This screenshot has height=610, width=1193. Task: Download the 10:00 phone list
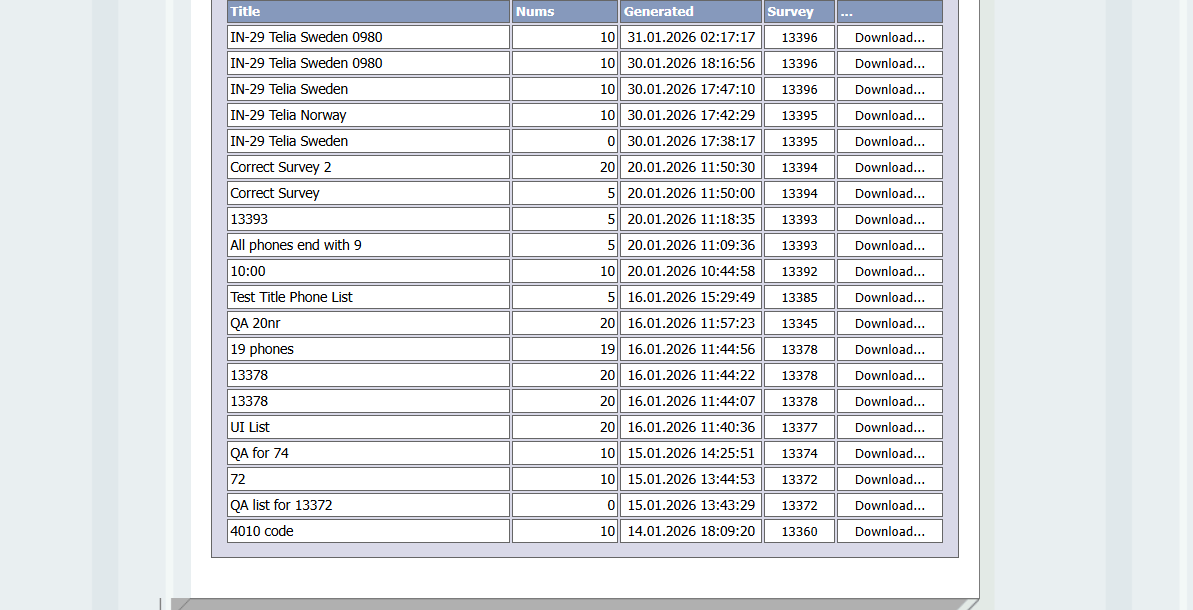tap(889, 272)
